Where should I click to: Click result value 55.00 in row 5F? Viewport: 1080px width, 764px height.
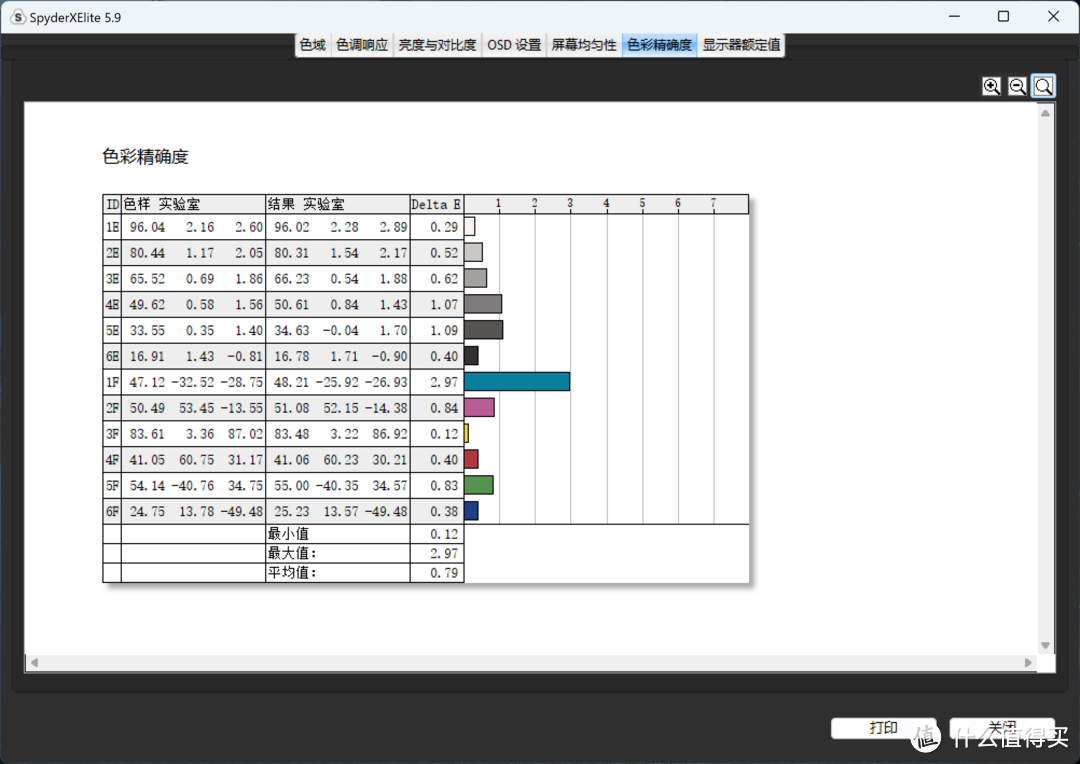tap(291, 486)
